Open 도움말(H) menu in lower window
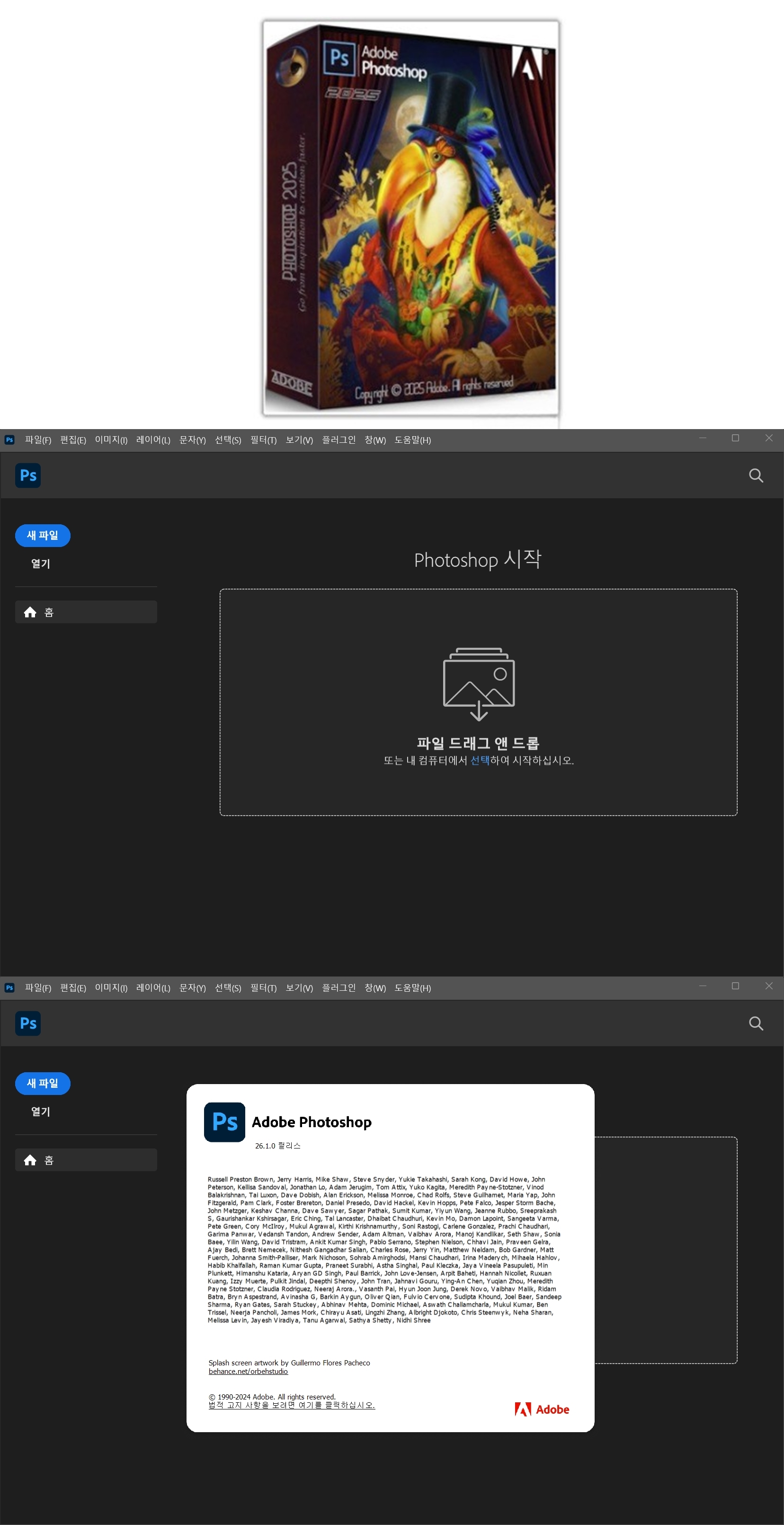This screenshot has width=784, height=1525. pos(413,987)
